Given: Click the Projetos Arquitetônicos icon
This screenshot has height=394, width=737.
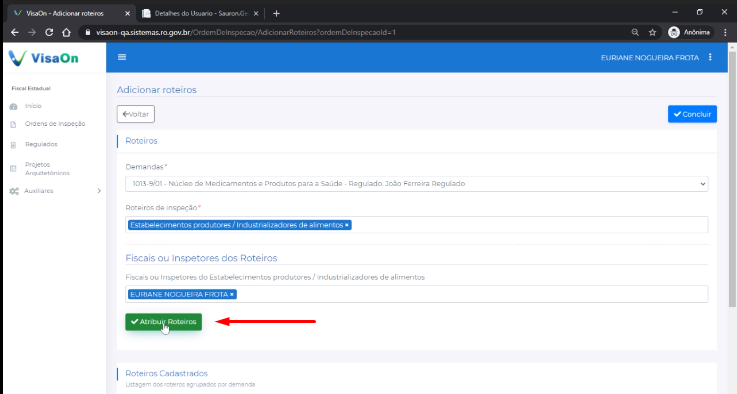Looking at the screenshot, I should 13,168.
